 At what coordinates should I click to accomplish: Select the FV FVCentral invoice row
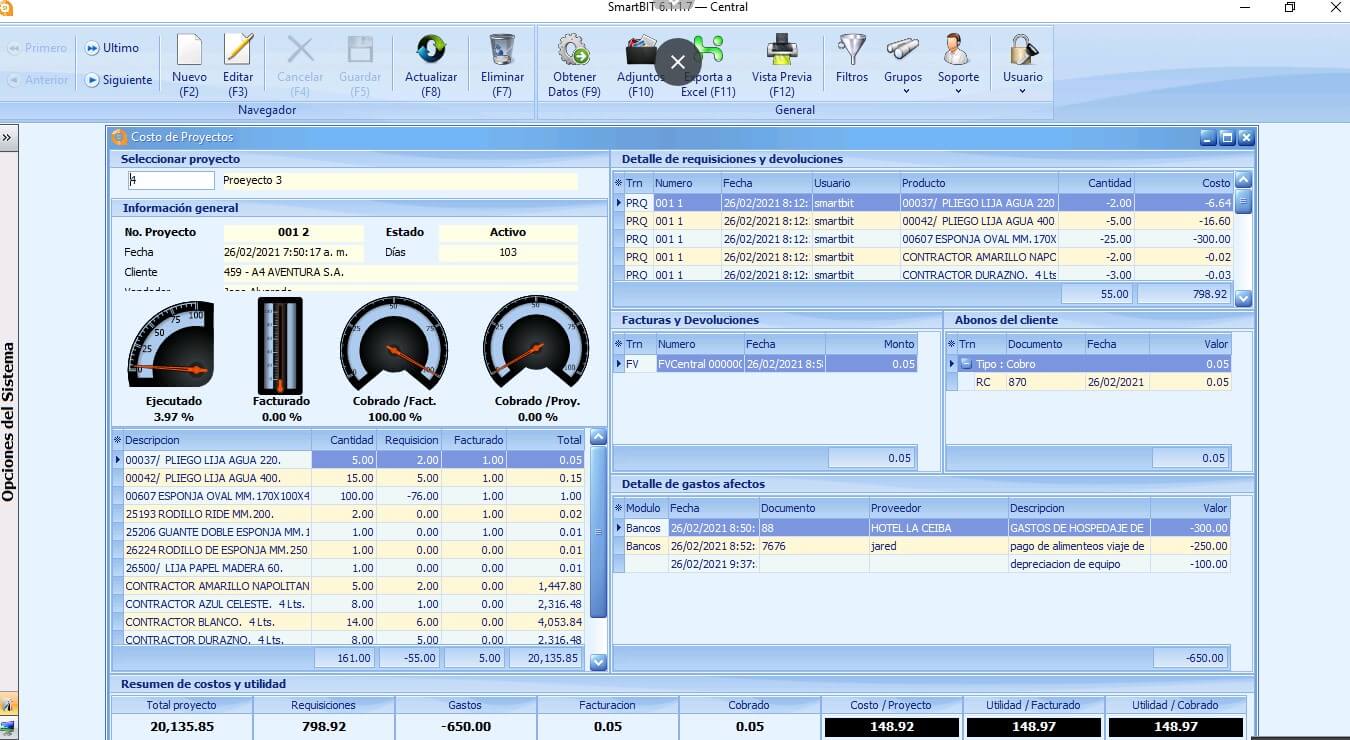coord(765,364)
